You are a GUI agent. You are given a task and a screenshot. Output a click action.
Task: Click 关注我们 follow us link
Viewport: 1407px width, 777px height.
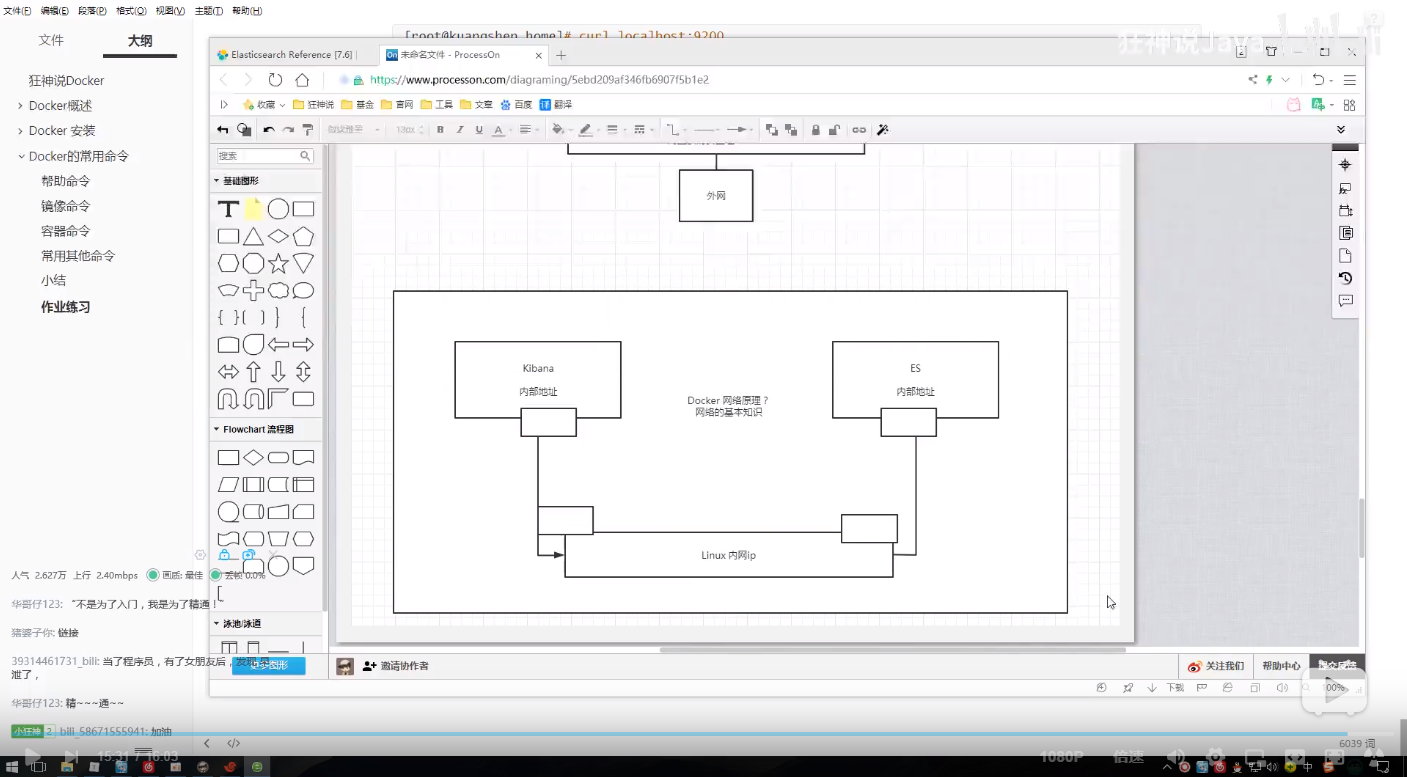click(x=1216, y=666)
